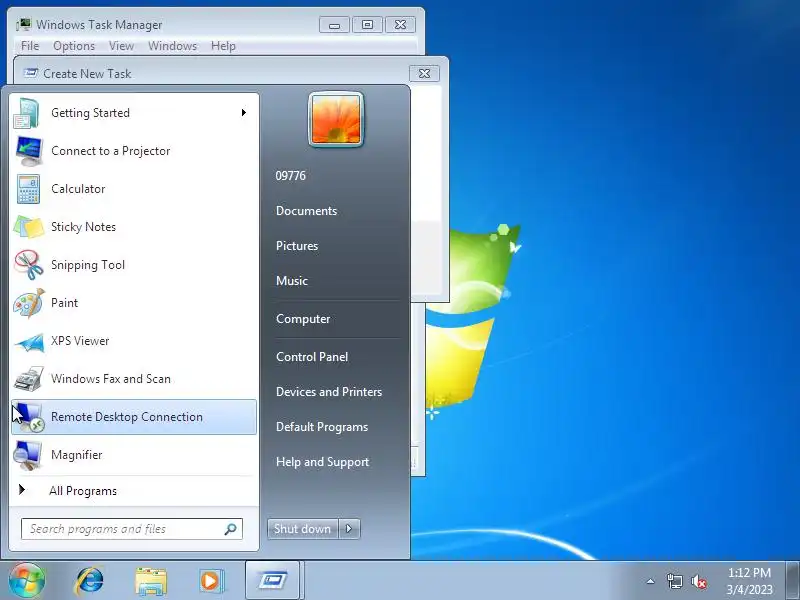Expand the Getting Started submenu arrow

pos(244,113)
